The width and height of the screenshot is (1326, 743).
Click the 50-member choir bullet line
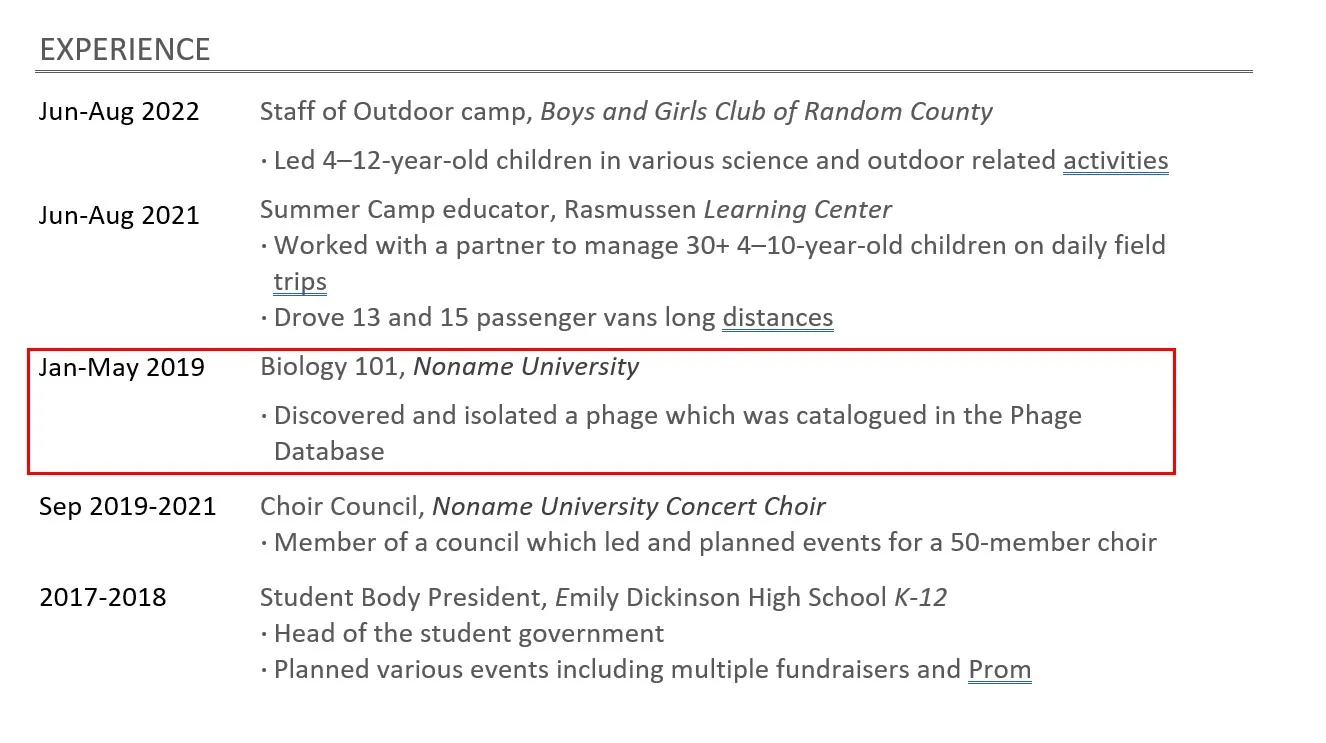714,543
